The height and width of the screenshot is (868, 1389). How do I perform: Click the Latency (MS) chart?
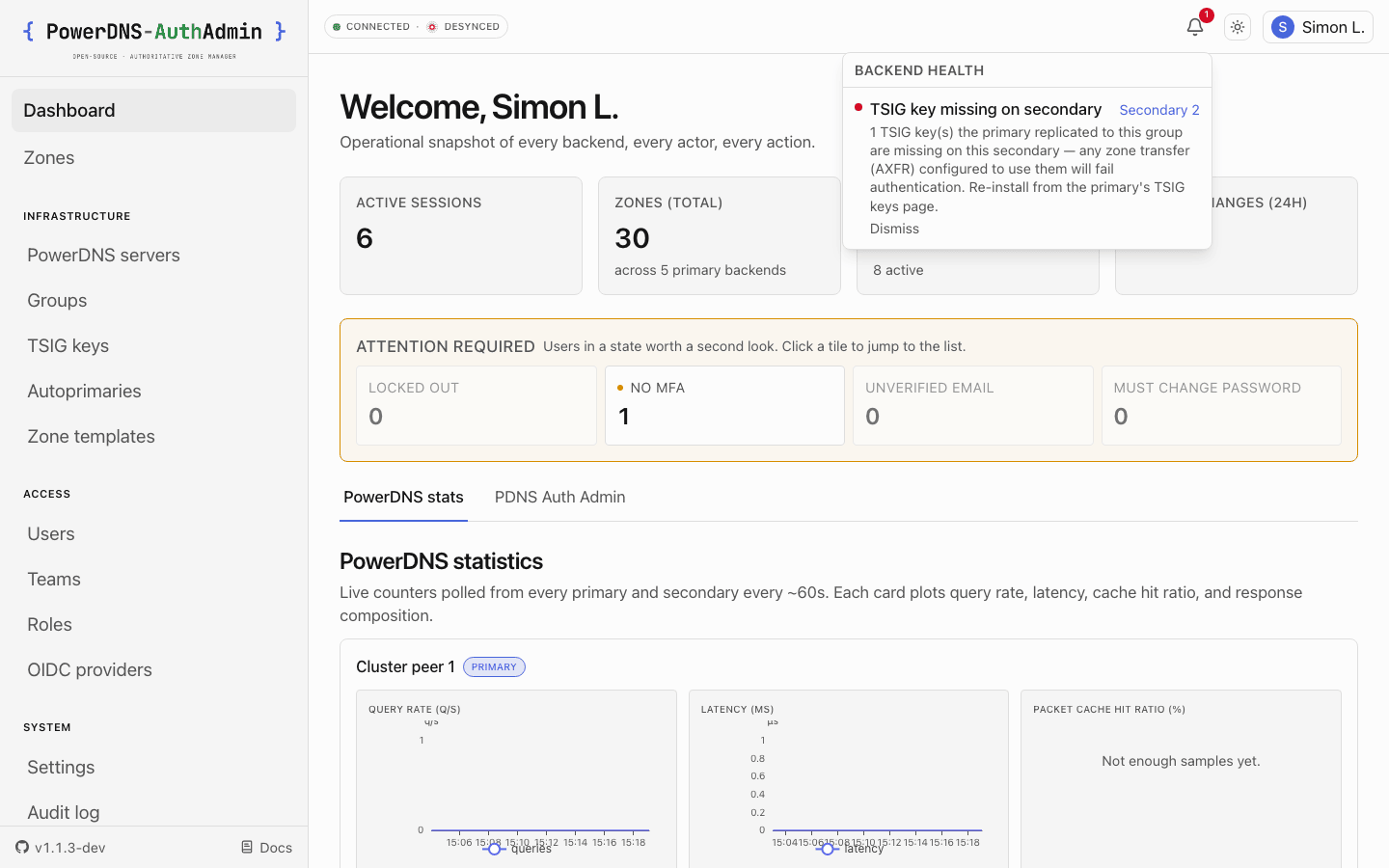click(849, 779)
